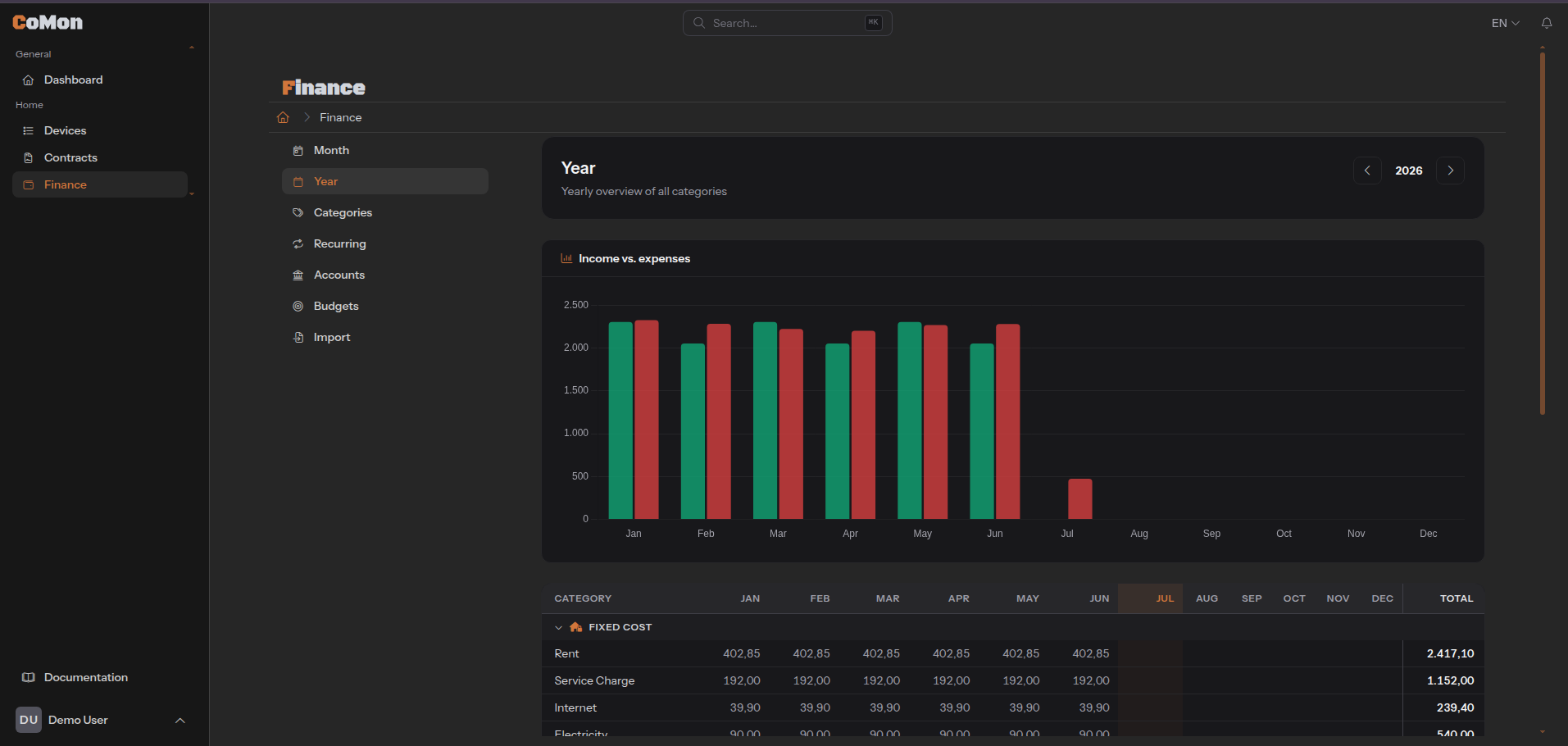Click the Fixed Cost house icon
1568x746 pixels.
coord(576,627)
